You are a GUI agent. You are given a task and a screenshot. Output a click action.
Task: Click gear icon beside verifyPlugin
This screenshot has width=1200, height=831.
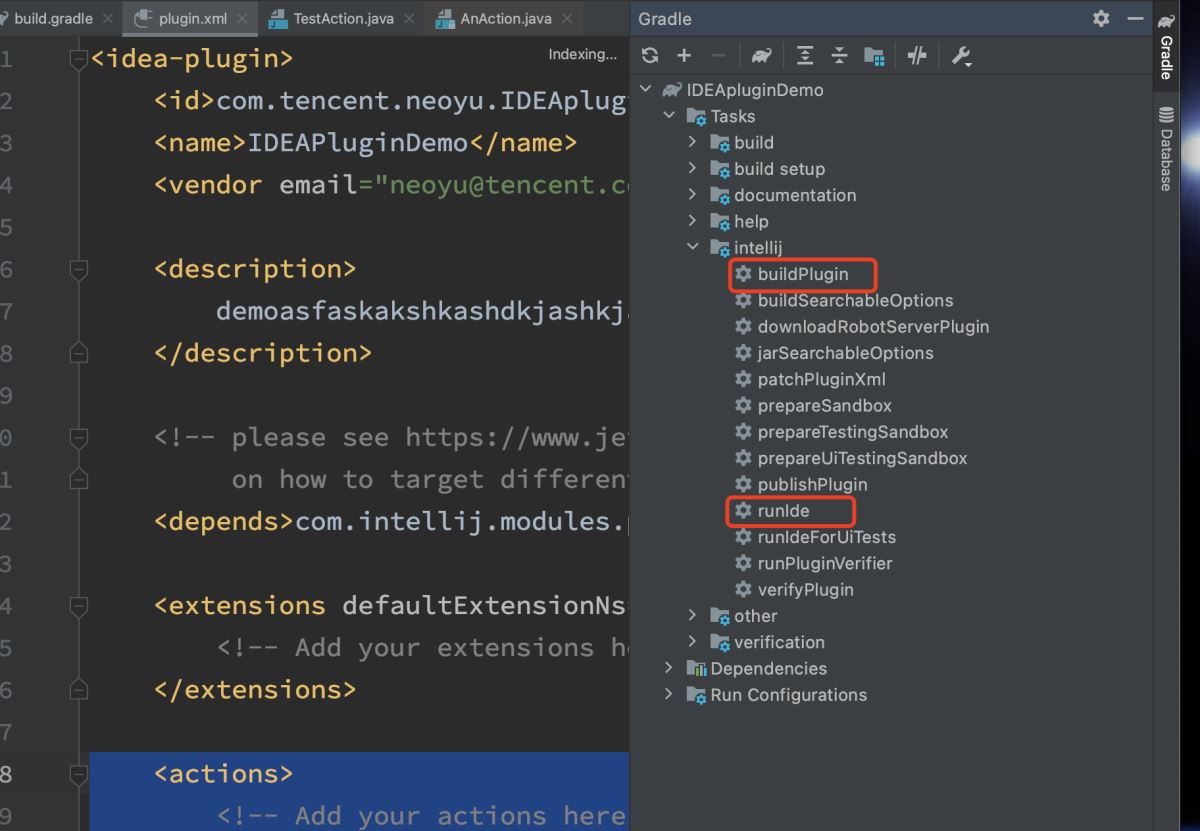click(743, 589)
